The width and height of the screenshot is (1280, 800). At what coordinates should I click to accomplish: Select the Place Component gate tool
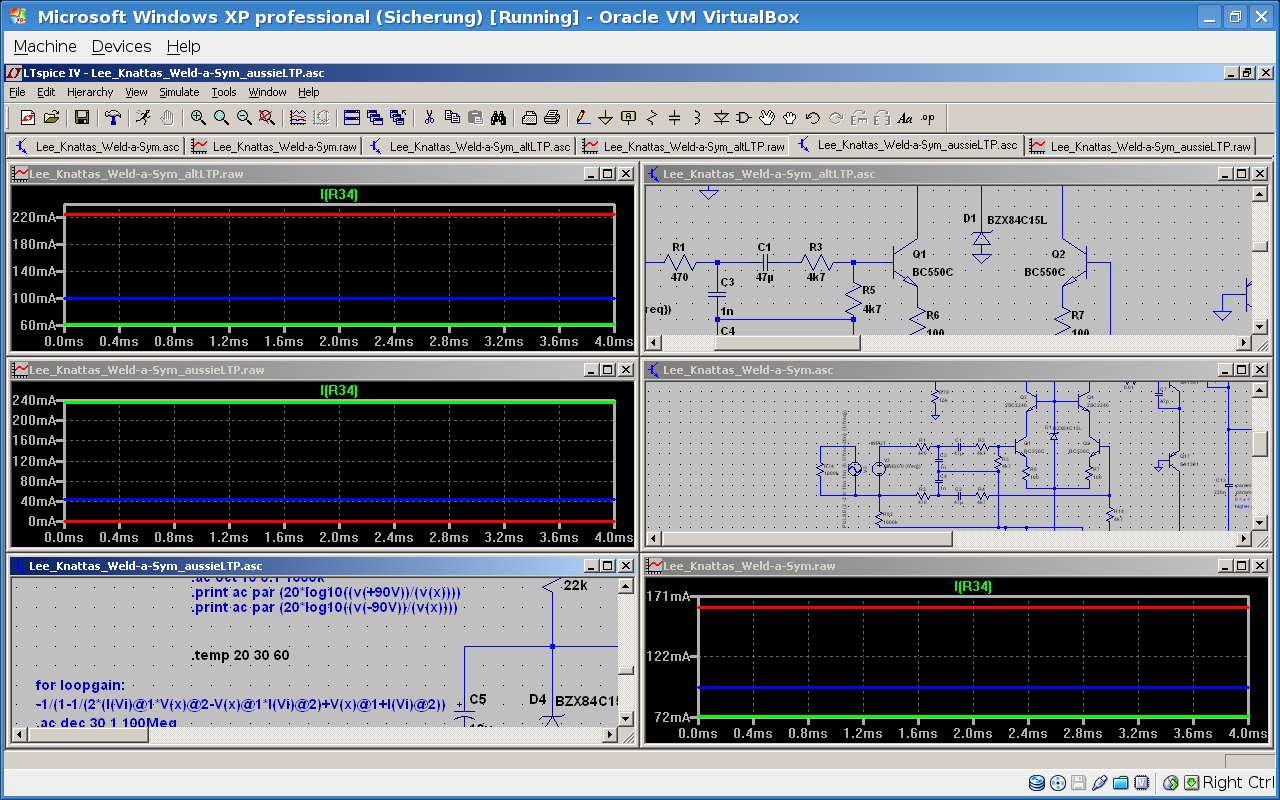click(x=744, y=117)
